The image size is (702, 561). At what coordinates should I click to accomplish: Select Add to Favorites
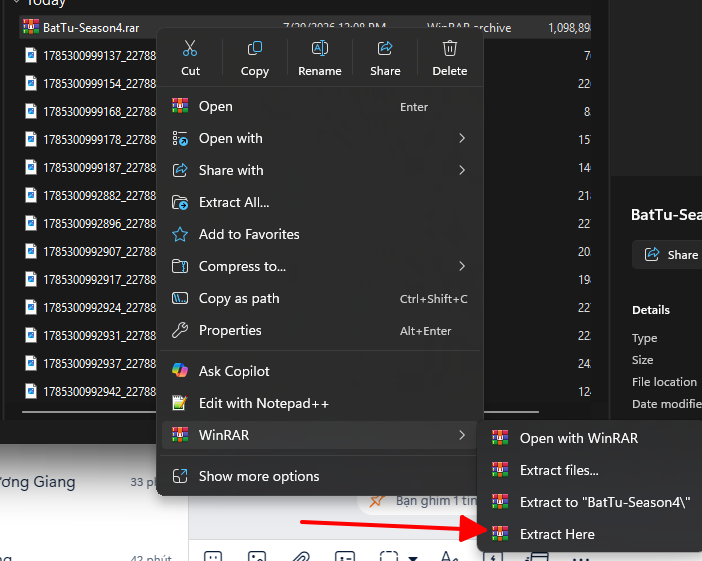(x=320, y=234)
